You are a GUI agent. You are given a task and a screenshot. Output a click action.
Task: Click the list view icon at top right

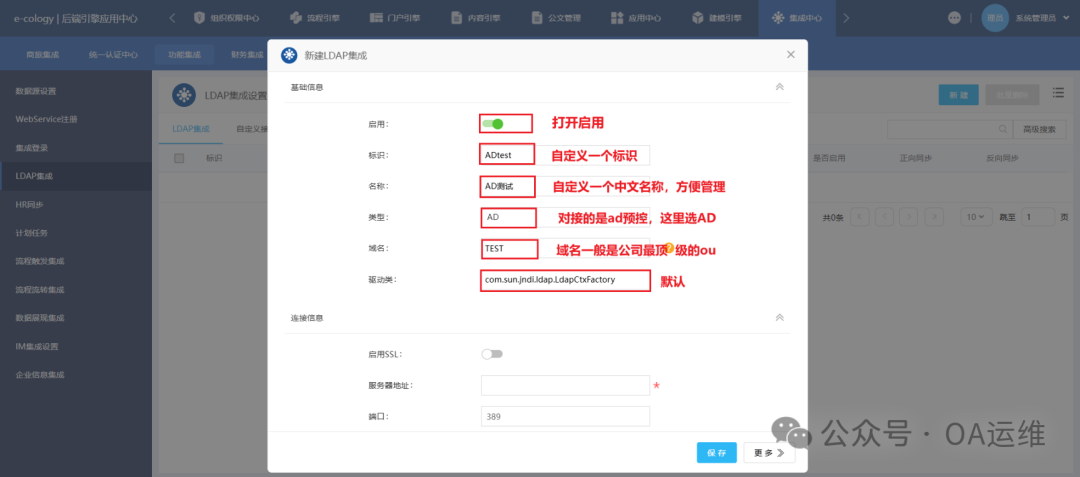point(1057,95)
